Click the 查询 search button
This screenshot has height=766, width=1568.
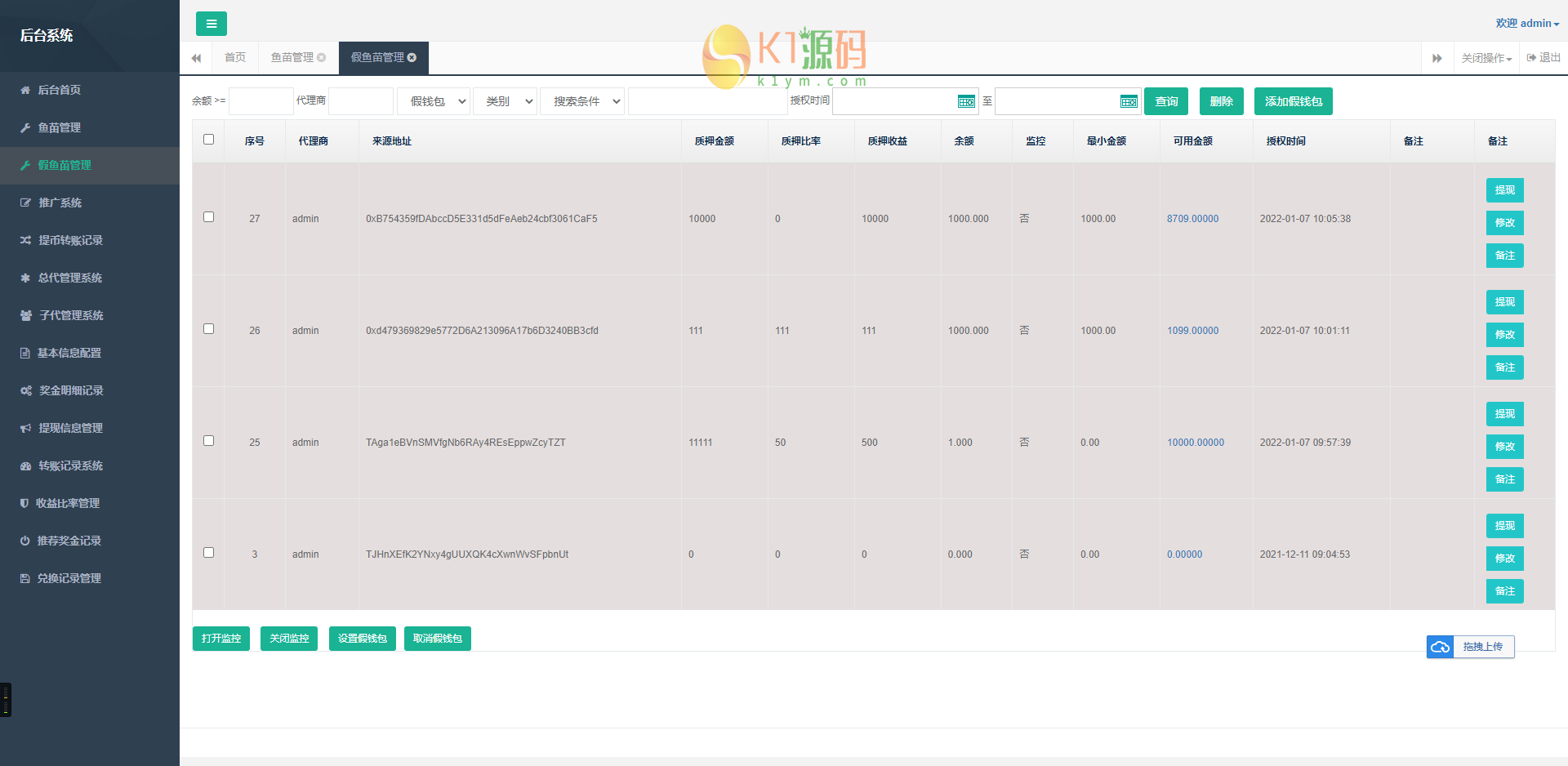coord(1166,101)
